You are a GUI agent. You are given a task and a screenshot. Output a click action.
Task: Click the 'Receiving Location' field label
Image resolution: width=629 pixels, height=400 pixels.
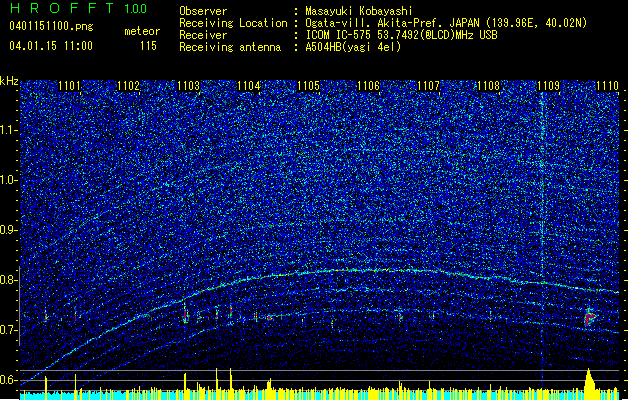click(233, 23)
